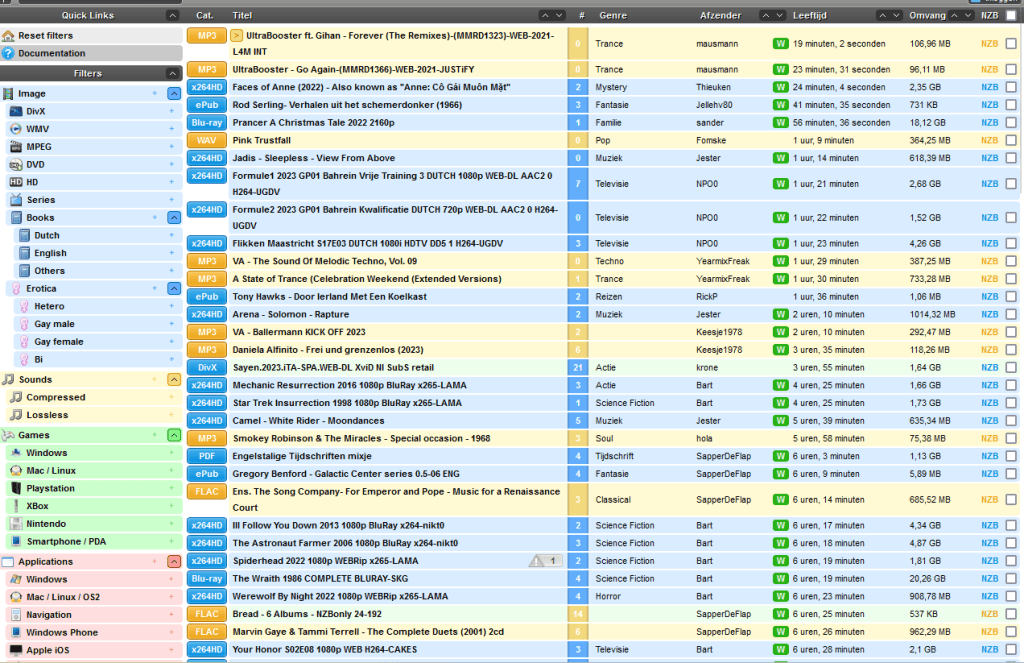This screenshot has height=663, width=1024.
Task: Click the Documentation question mark icon
Action: click(9, 53)
